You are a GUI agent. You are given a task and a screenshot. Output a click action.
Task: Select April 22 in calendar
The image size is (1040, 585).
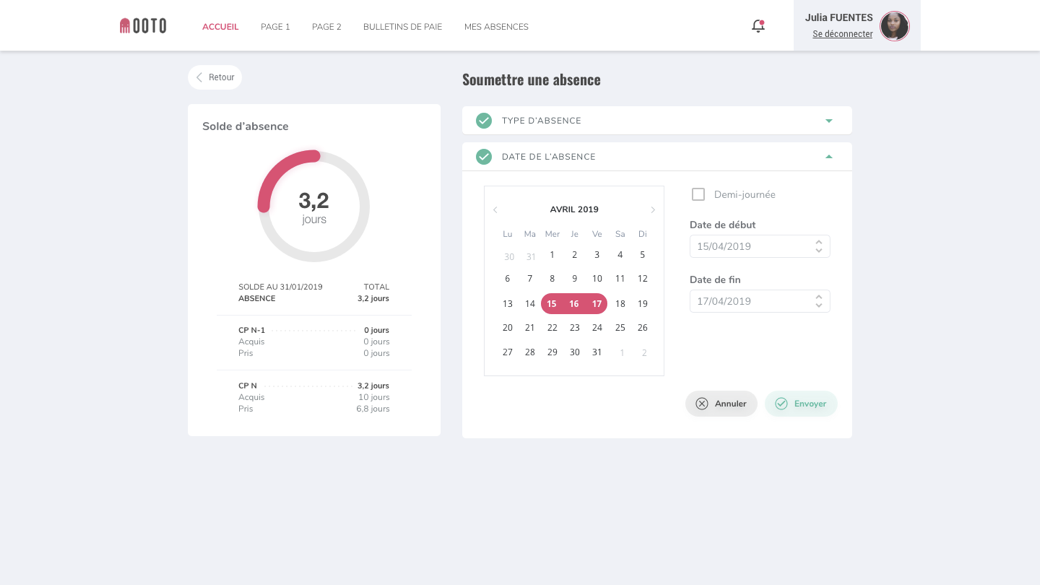[x=552, y=328]
